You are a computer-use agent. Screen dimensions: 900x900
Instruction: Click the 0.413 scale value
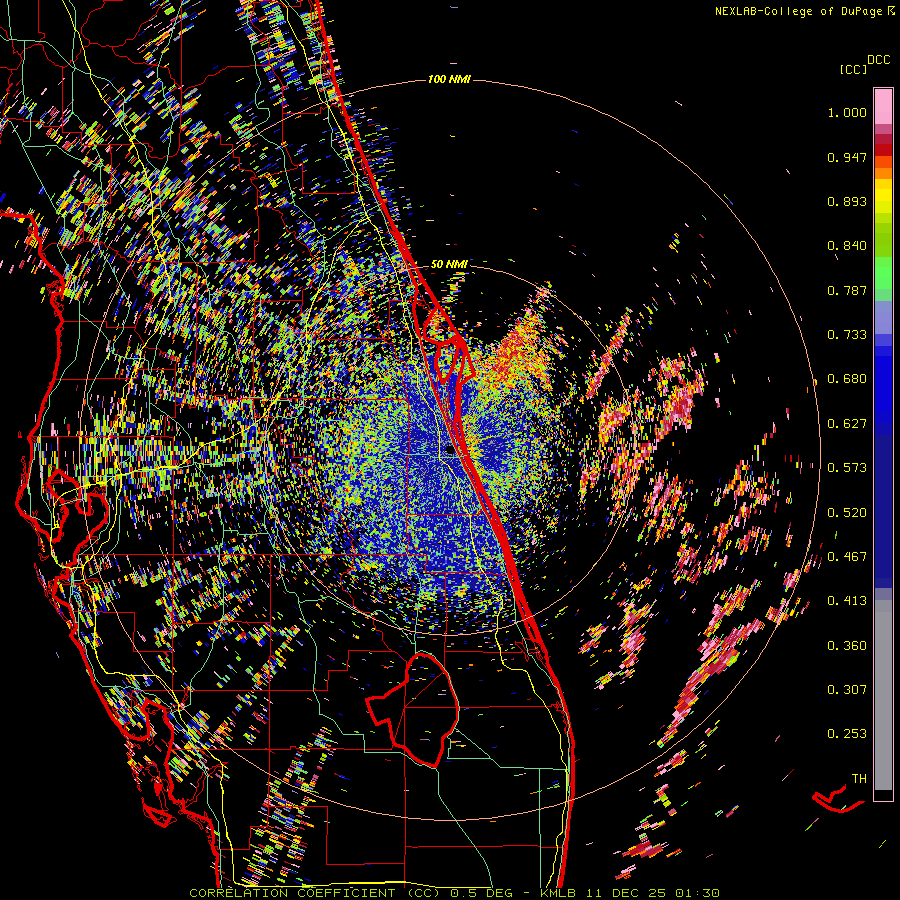coord(847,601)
